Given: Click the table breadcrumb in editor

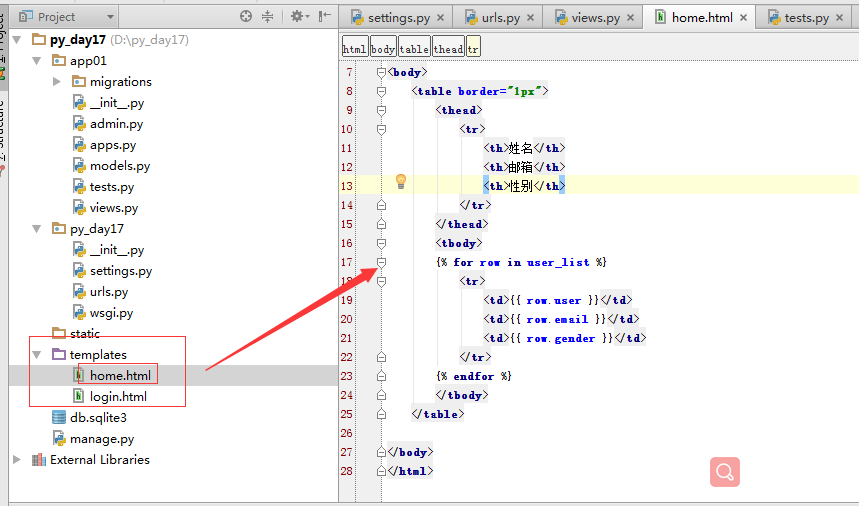Looking at the screenshot, I should tap(414, 48).
